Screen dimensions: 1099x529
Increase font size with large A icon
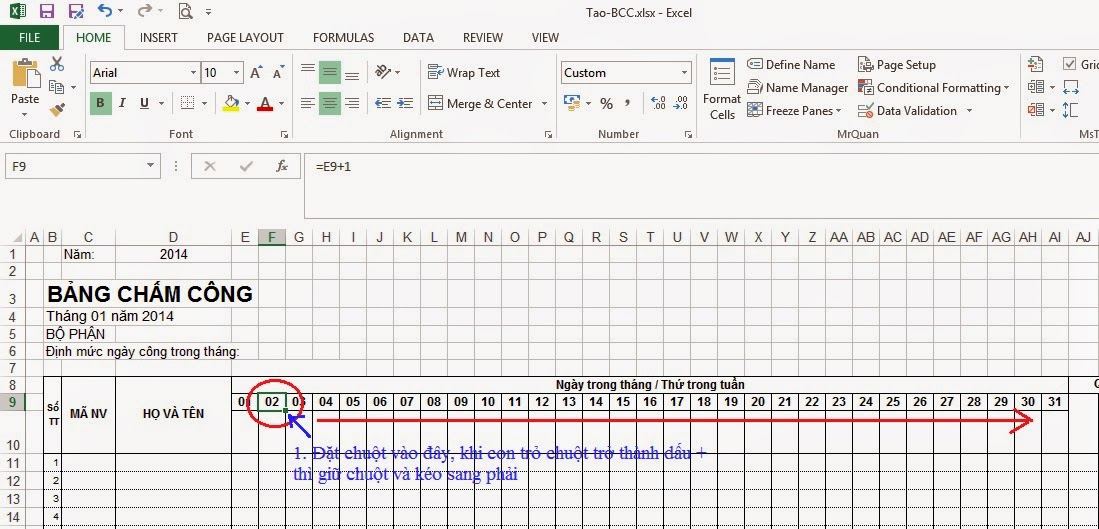[x=257, y=72]
